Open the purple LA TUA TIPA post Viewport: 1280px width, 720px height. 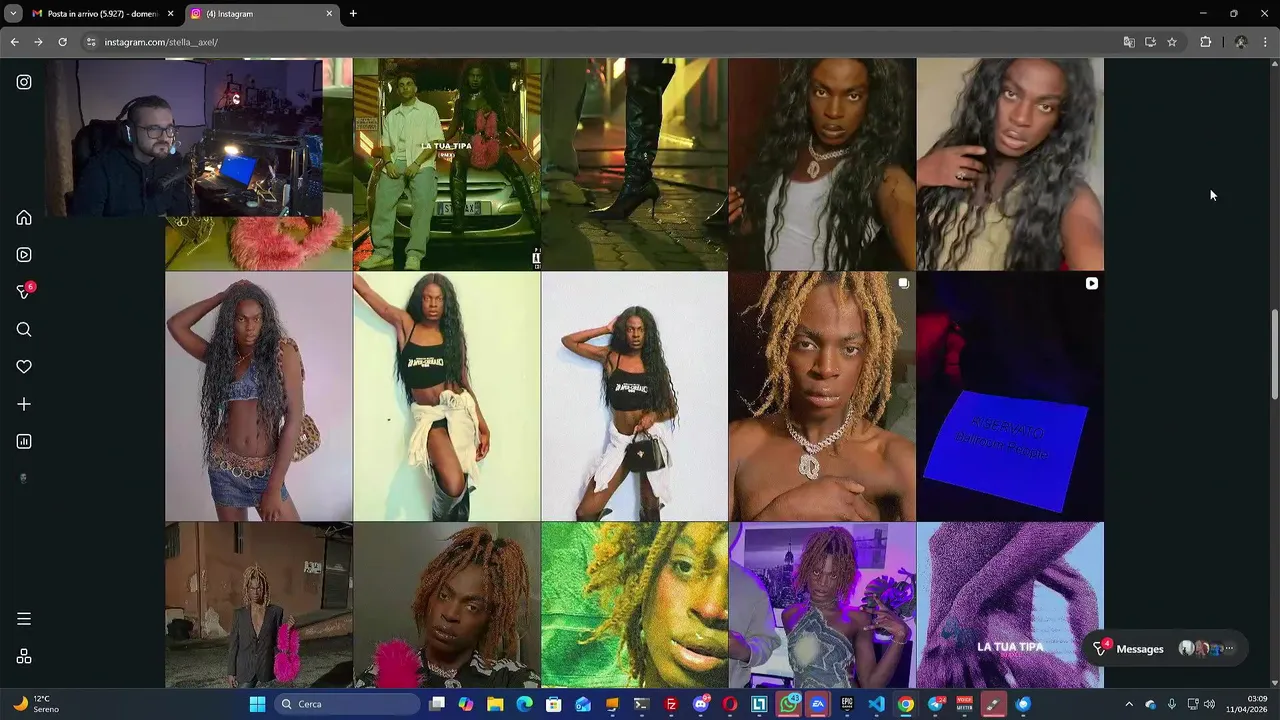tap(1010, 605)
